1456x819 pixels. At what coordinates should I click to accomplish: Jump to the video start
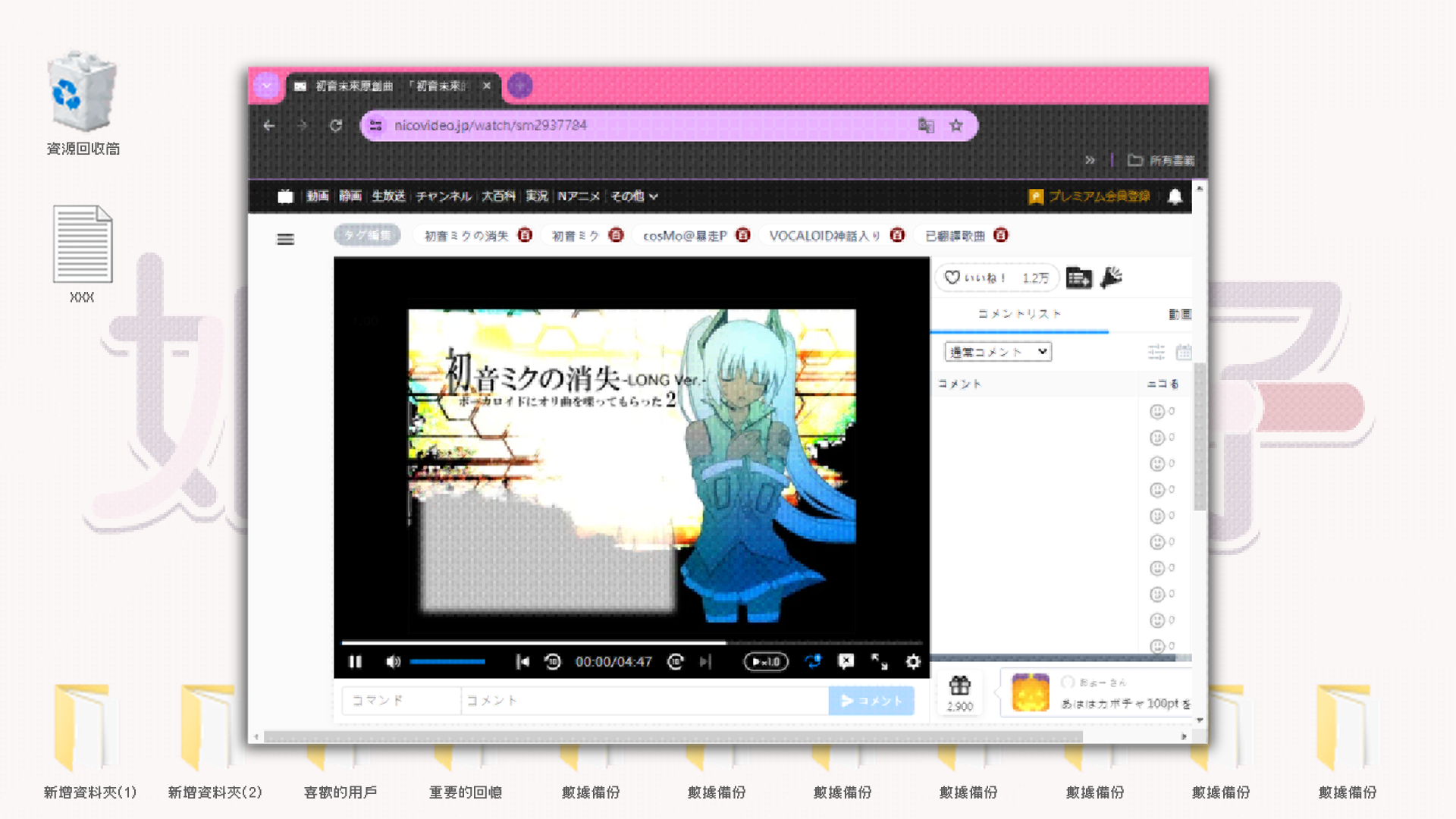point(522,662)
